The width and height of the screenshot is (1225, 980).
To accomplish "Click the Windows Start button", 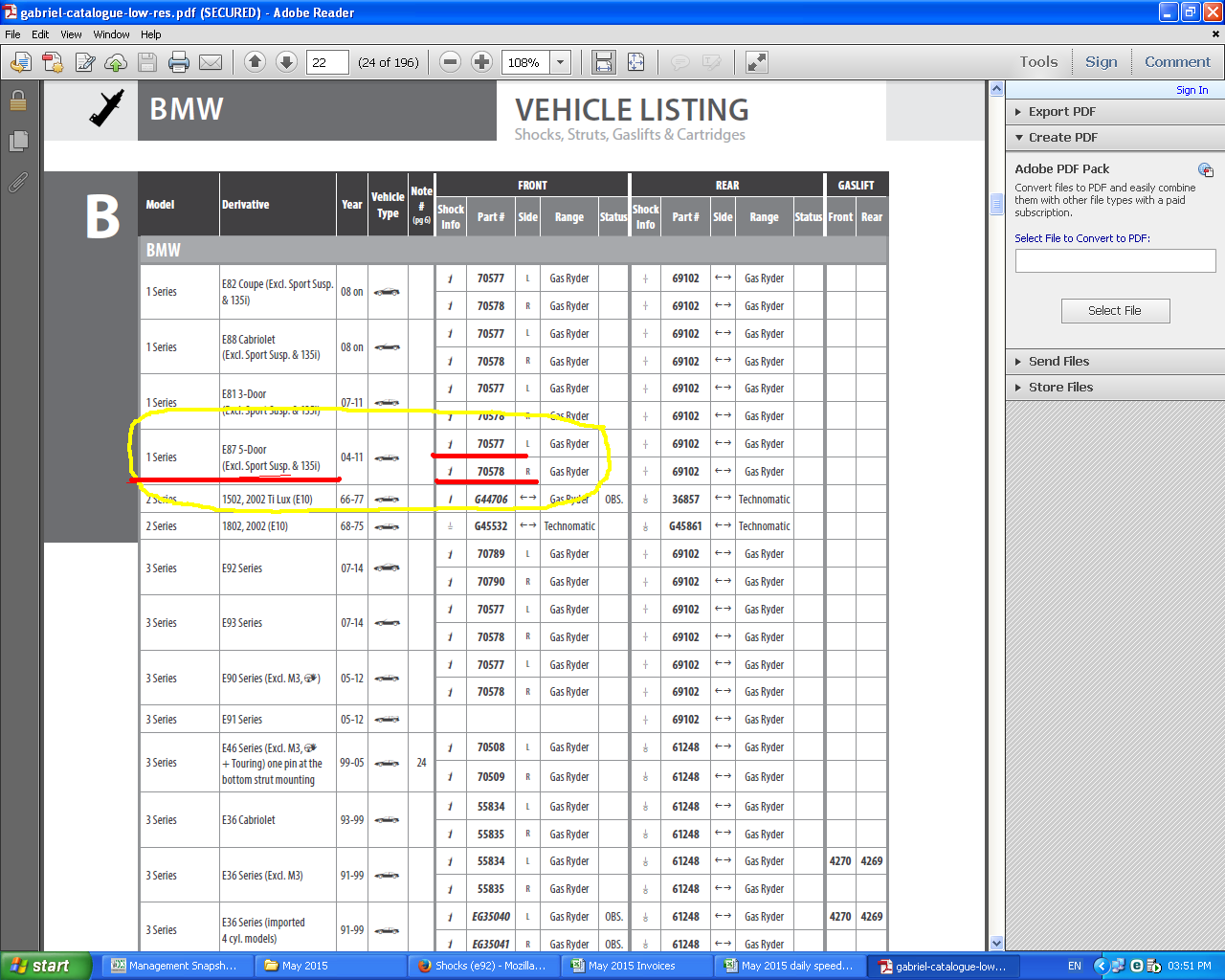I will point(46,966).
